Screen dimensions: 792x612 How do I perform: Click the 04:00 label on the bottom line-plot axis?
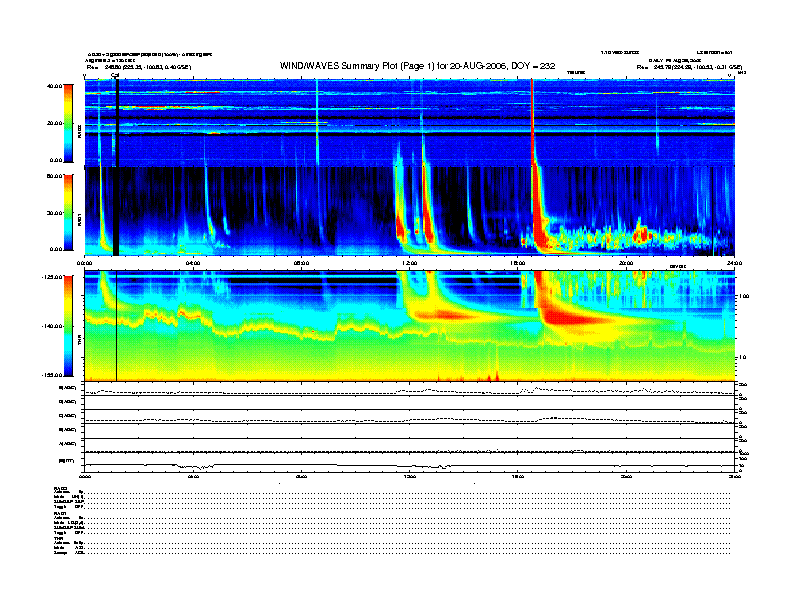point(193,476)
